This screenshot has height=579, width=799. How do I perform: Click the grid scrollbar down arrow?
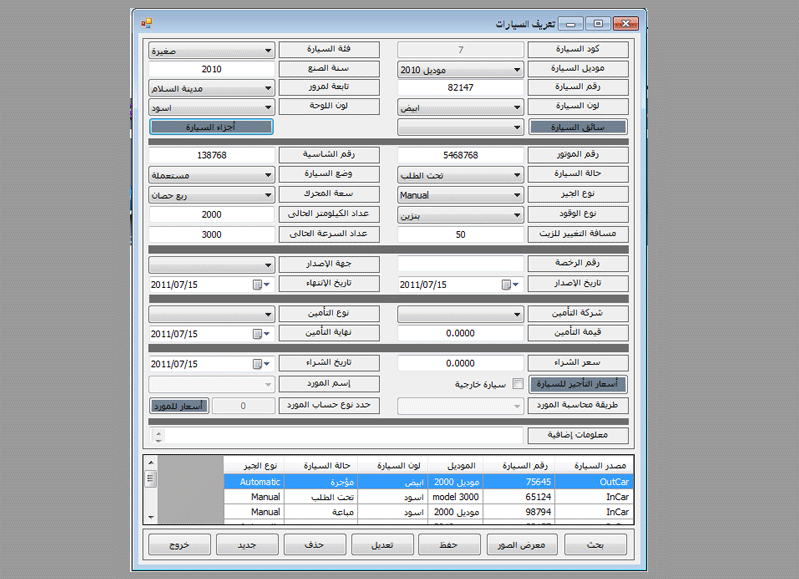click(151, 517)
